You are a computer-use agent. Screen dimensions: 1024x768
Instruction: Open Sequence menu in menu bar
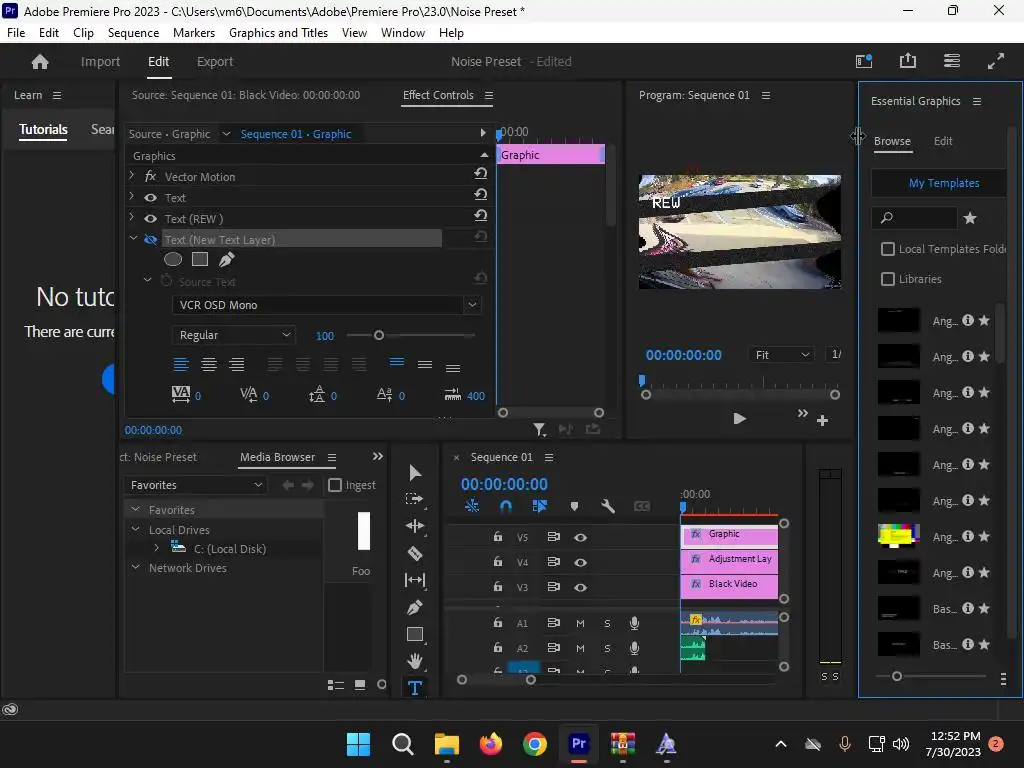coord(133,33)
